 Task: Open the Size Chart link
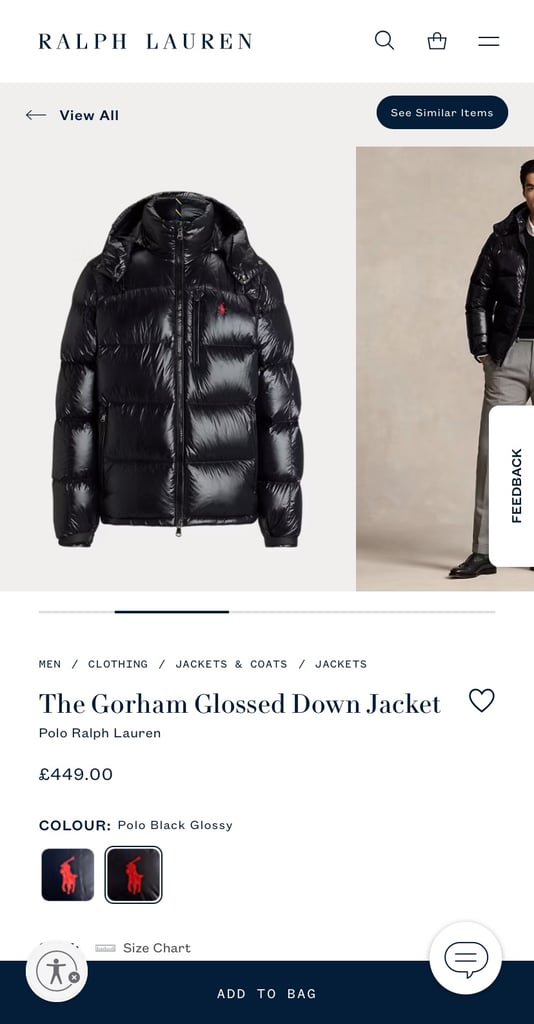click(x=157, y=948)
